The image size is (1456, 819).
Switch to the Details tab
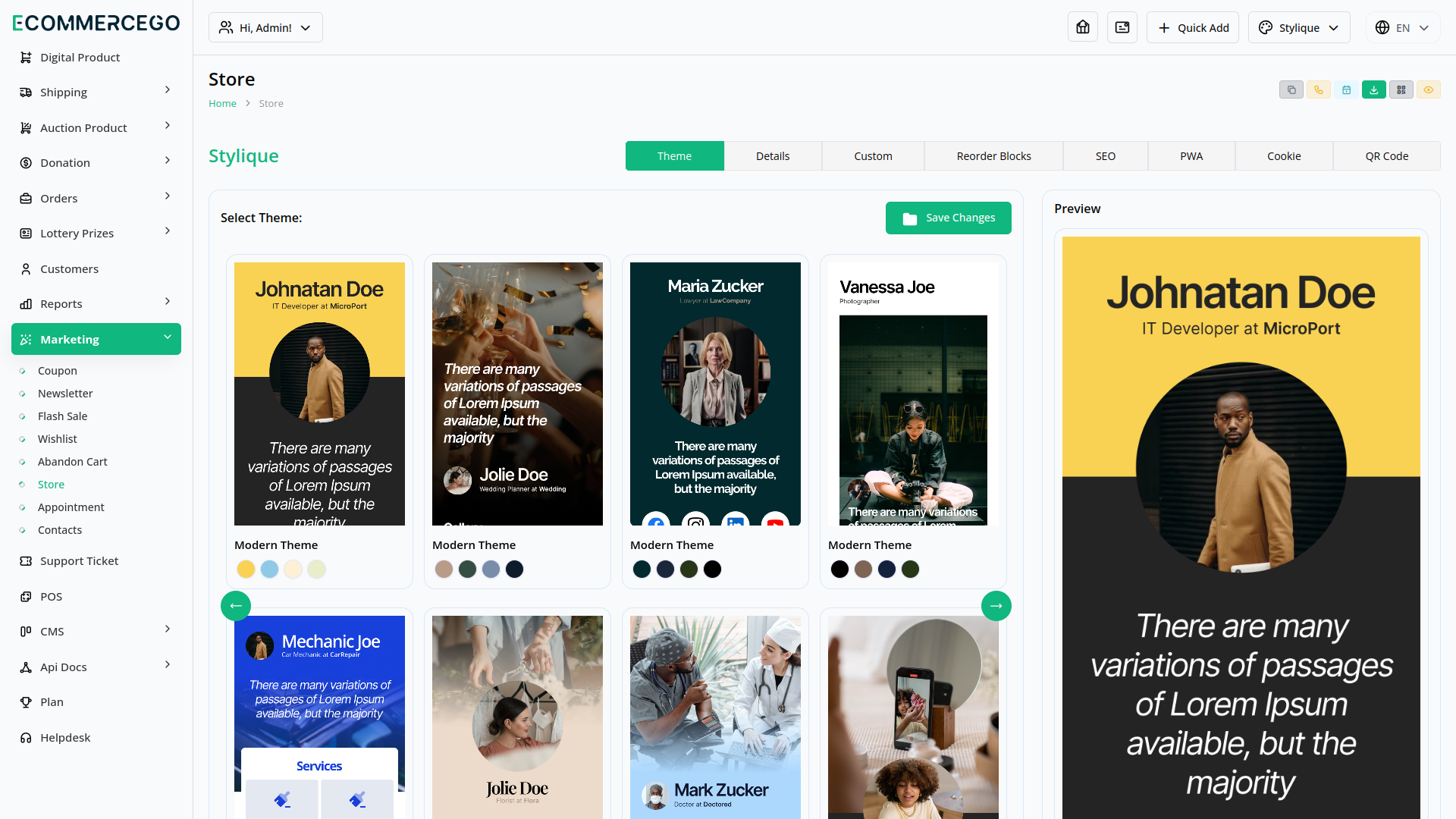pyautogui.click(x=773, y=155)
